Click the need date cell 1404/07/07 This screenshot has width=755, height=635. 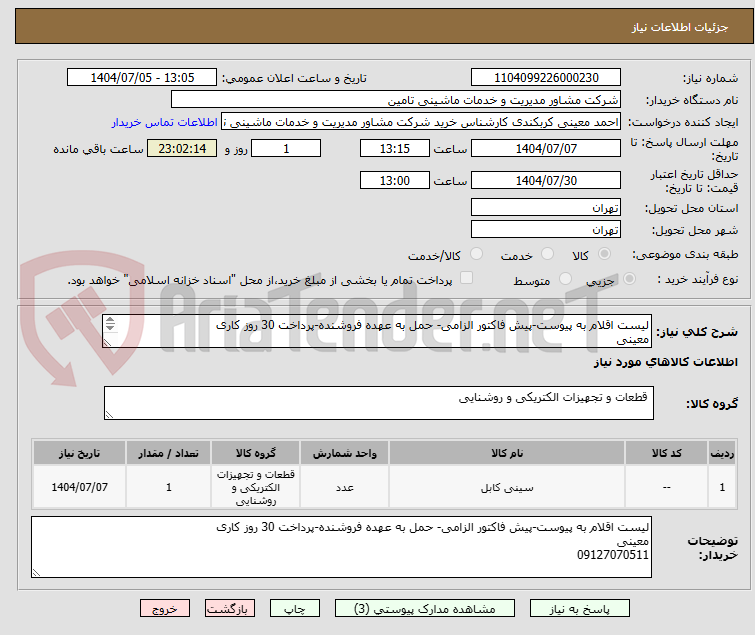click(x=79, y=487)
